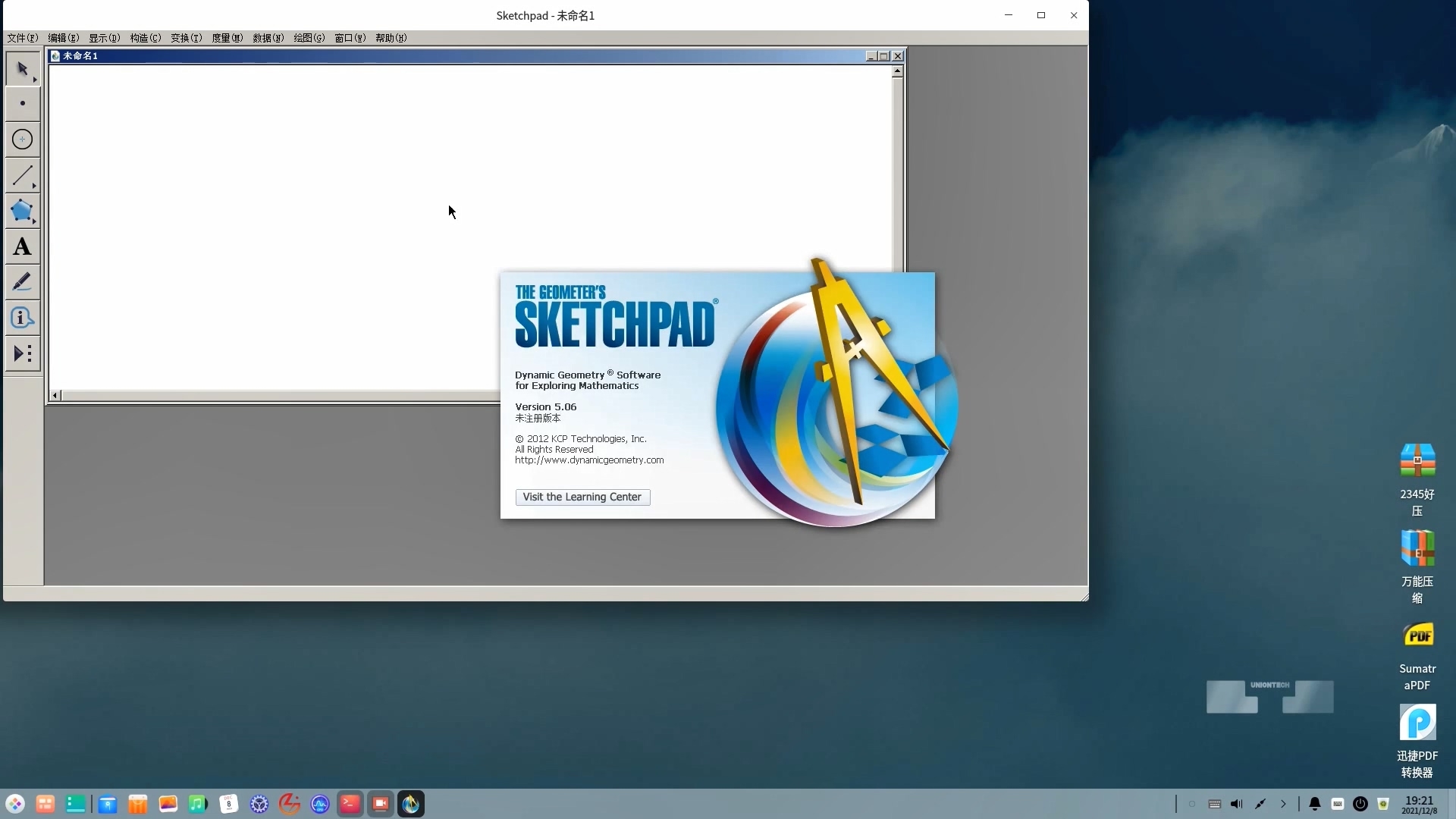Select the Information tool
The image size is (1456, 819).
[x=23, y=318]
